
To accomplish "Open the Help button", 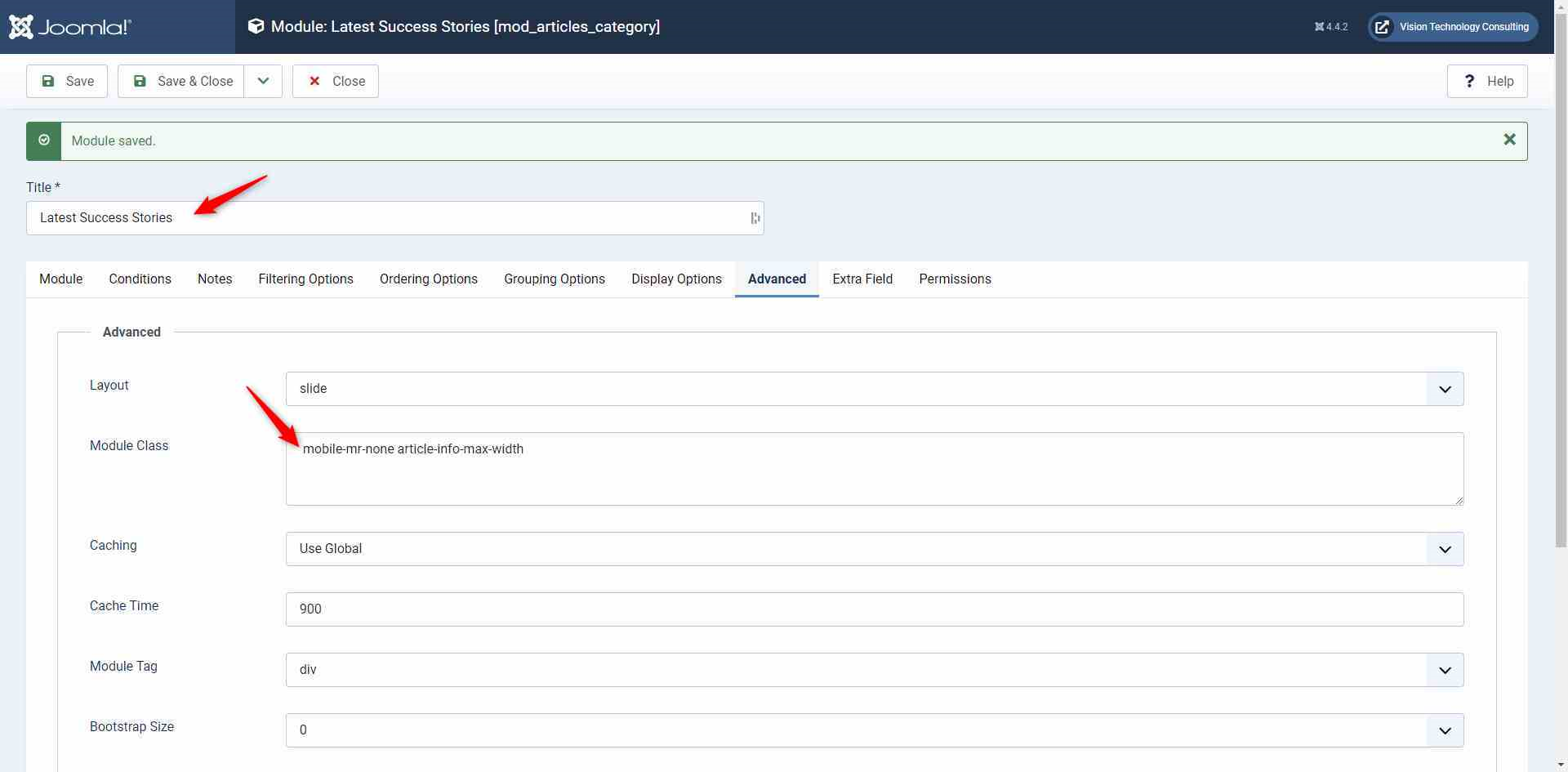I will pyautogui.click(x=1487, y=81).
